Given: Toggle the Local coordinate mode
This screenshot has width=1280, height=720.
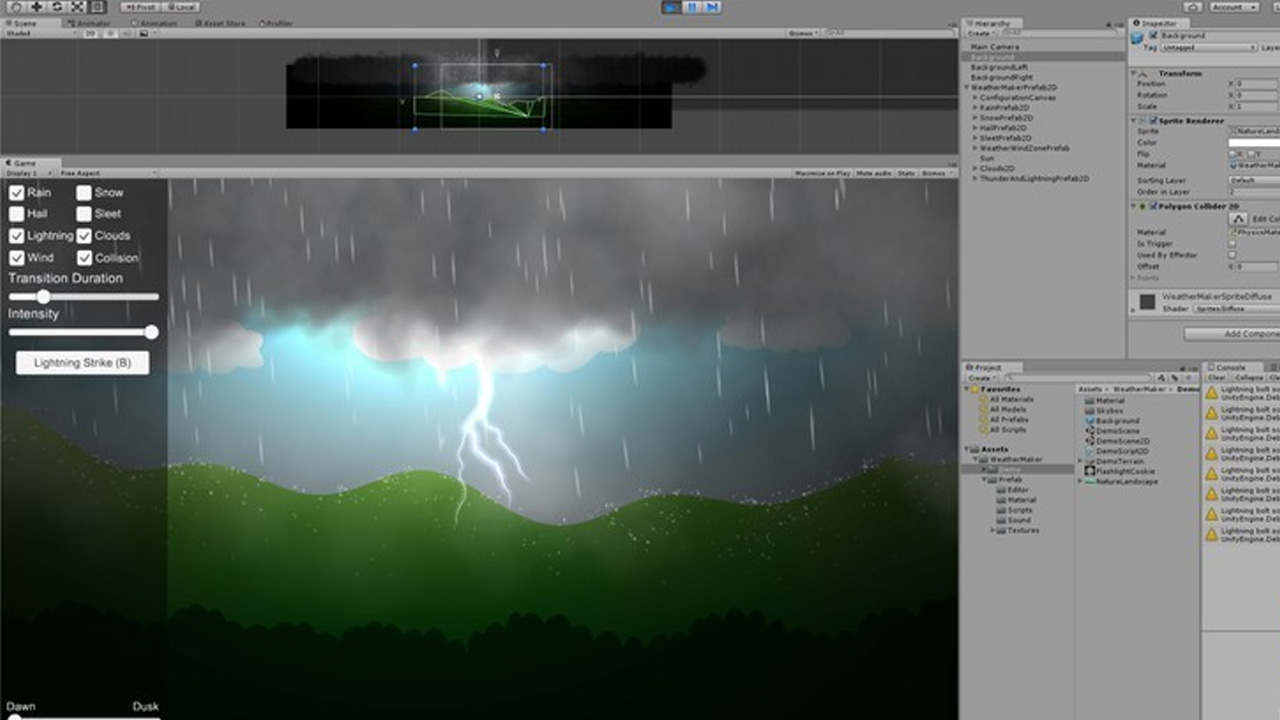Looking at the screenshot, I should pos(181,7).
